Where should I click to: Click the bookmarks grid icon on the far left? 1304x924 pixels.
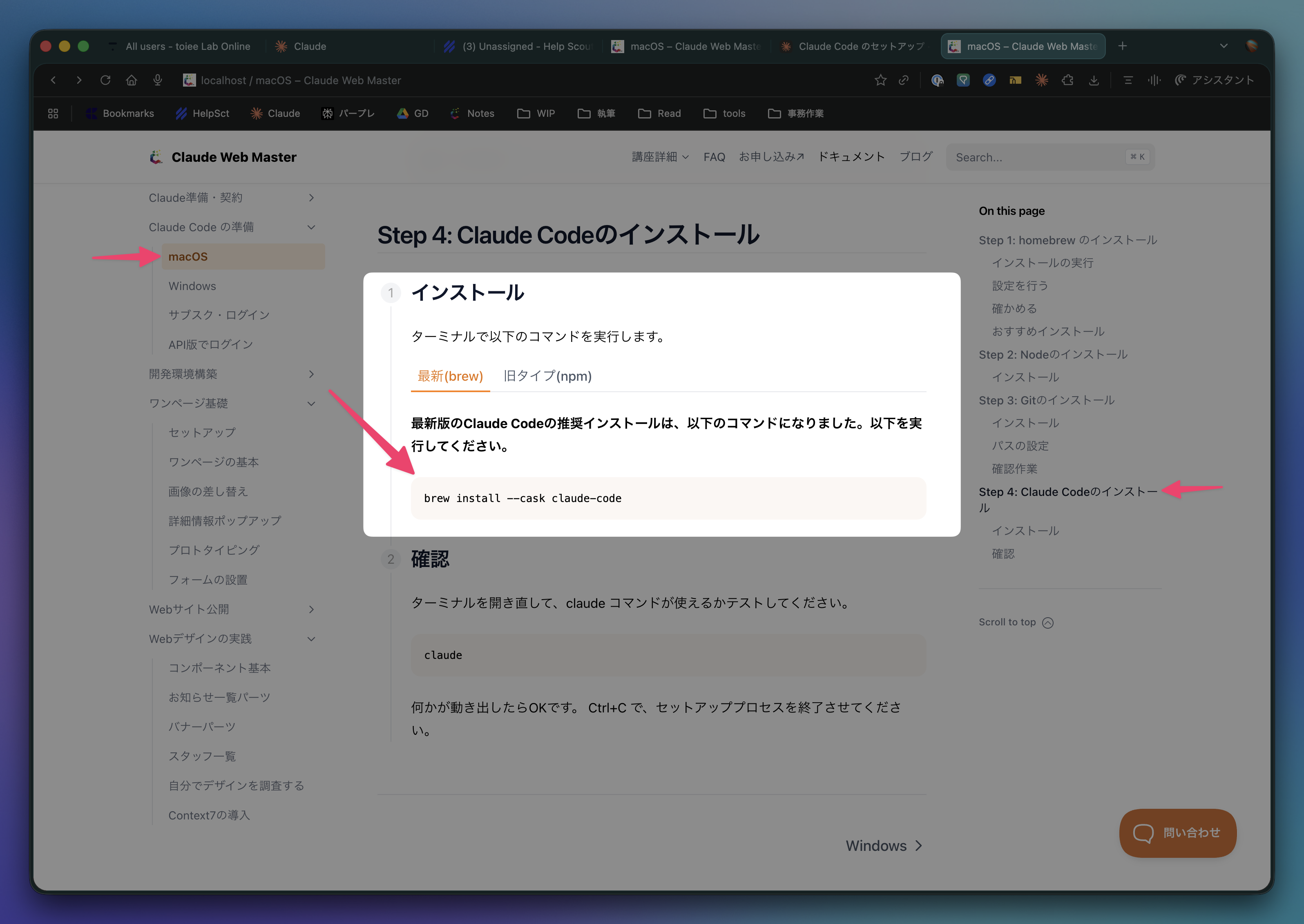[x=52, y=113]
